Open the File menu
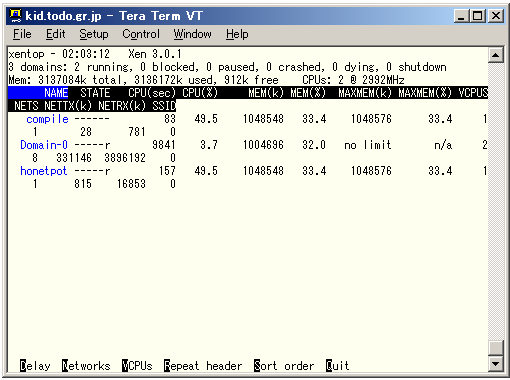 click(22, 34)
